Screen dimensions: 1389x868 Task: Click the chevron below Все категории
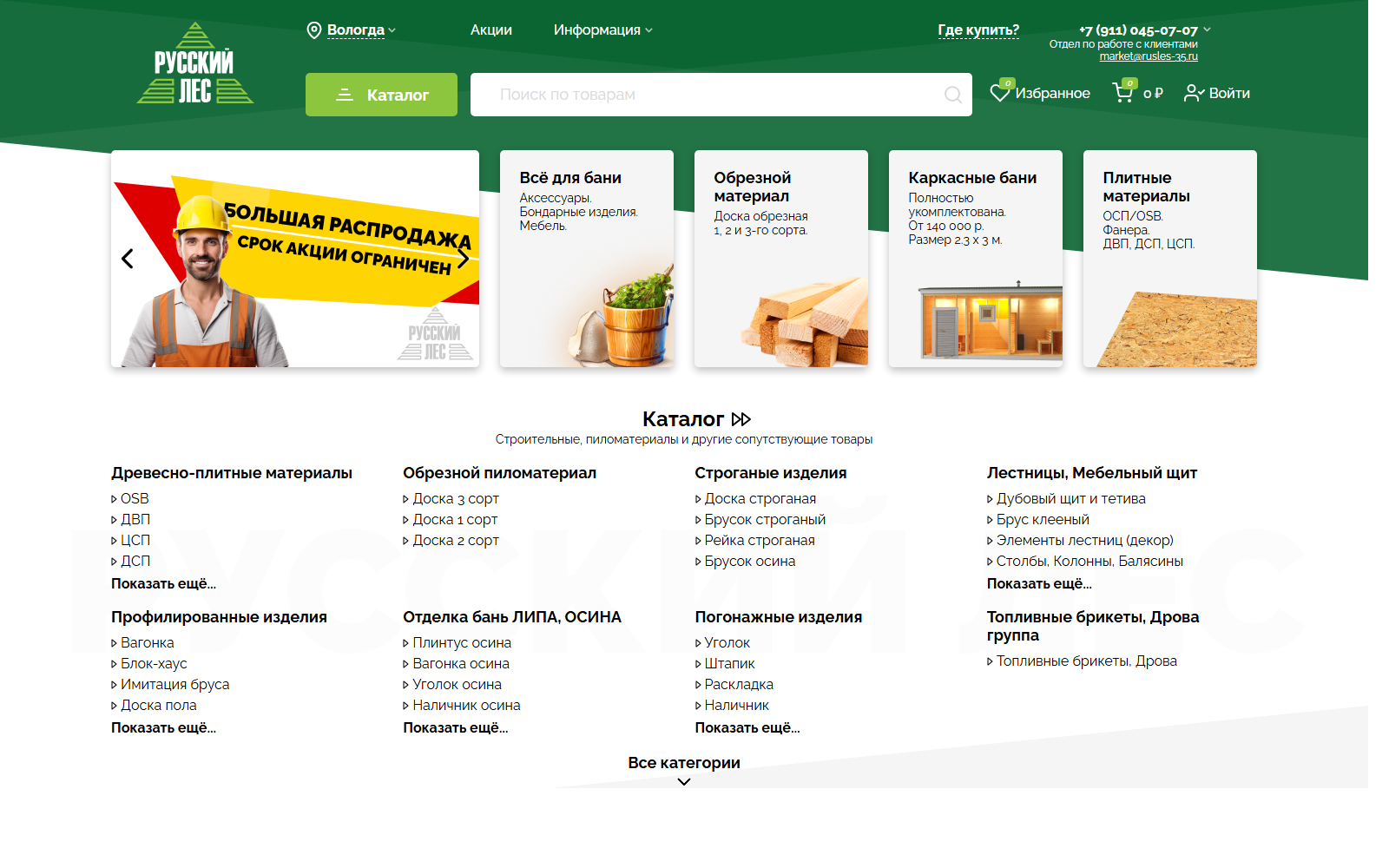coord(684,782)
